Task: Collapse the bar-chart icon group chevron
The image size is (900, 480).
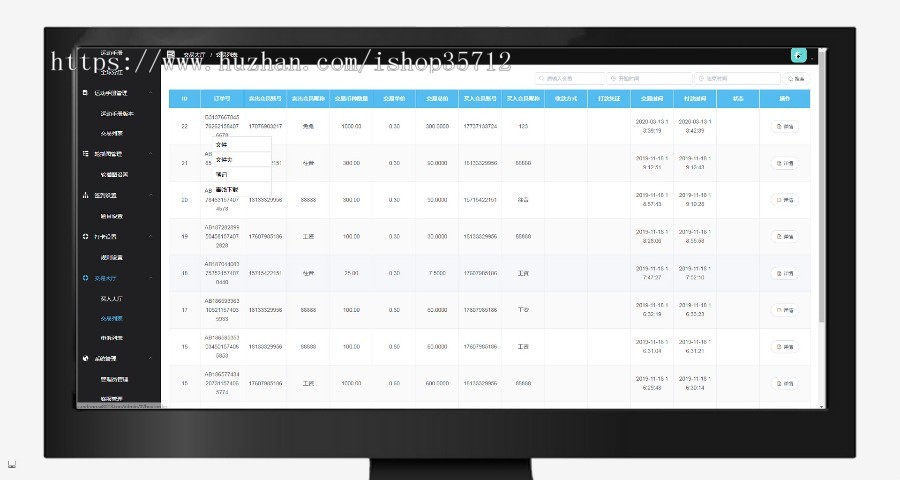Action: (151, 195)
